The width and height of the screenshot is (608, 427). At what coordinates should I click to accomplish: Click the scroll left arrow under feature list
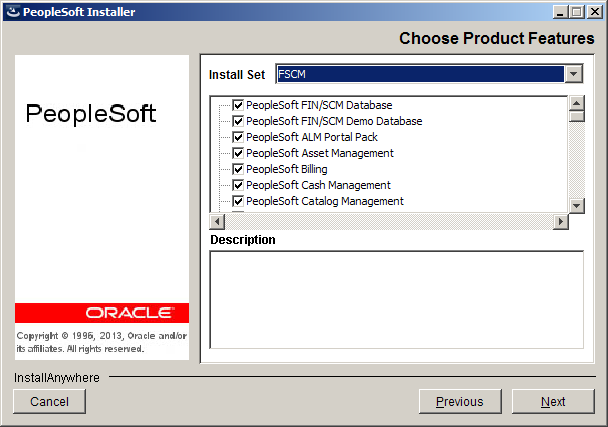(217, 222)
